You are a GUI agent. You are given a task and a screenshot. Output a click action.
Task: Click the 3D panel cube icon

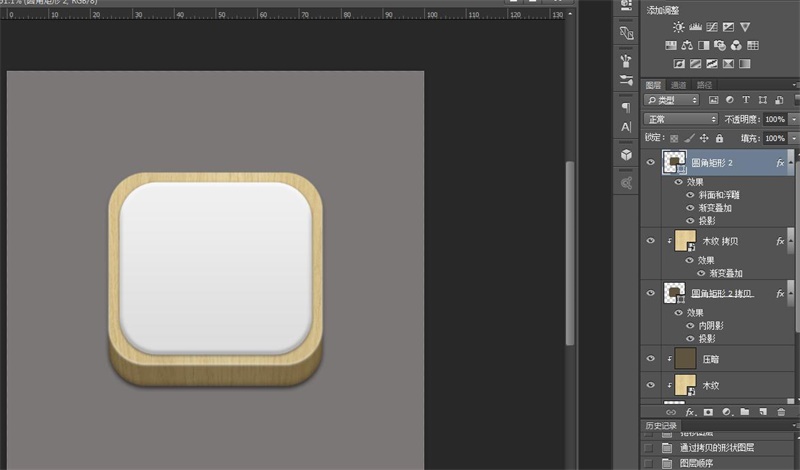[626, 155]
